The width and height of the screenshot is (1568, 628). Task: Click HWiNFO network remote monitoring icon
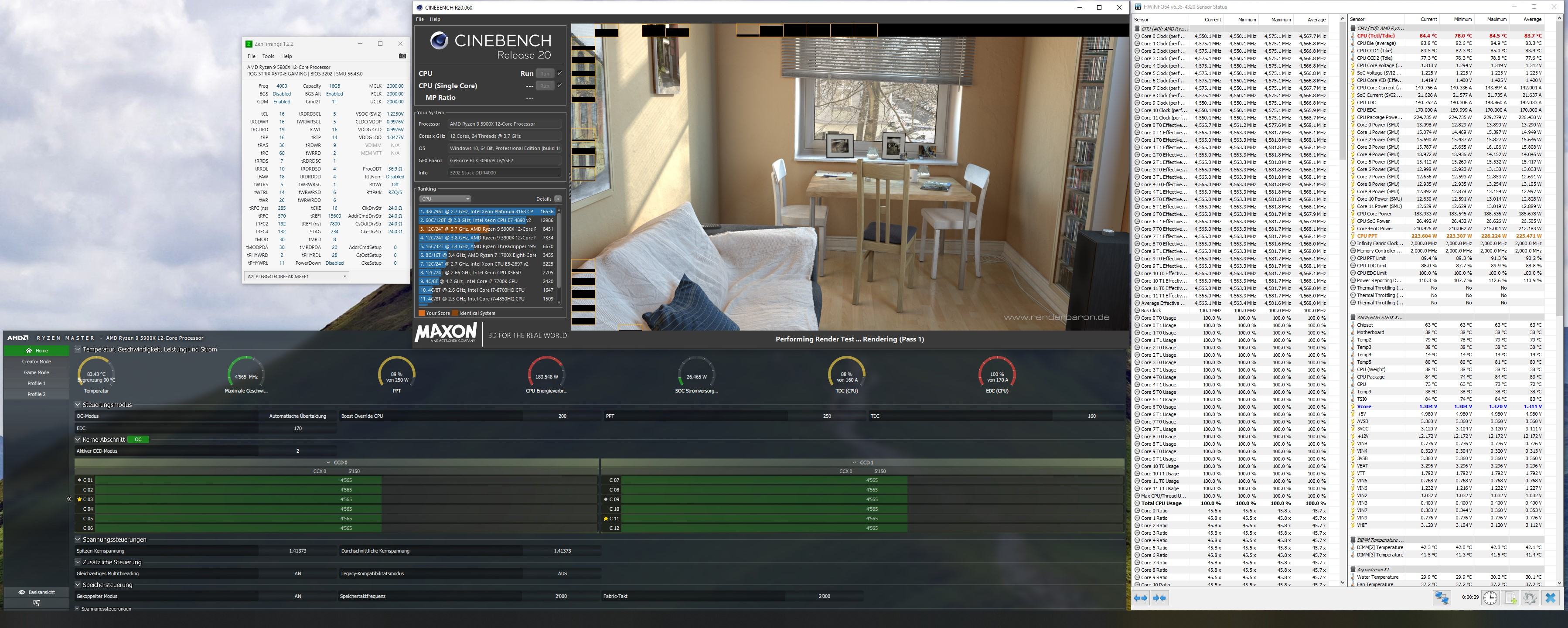(1442, 597)
